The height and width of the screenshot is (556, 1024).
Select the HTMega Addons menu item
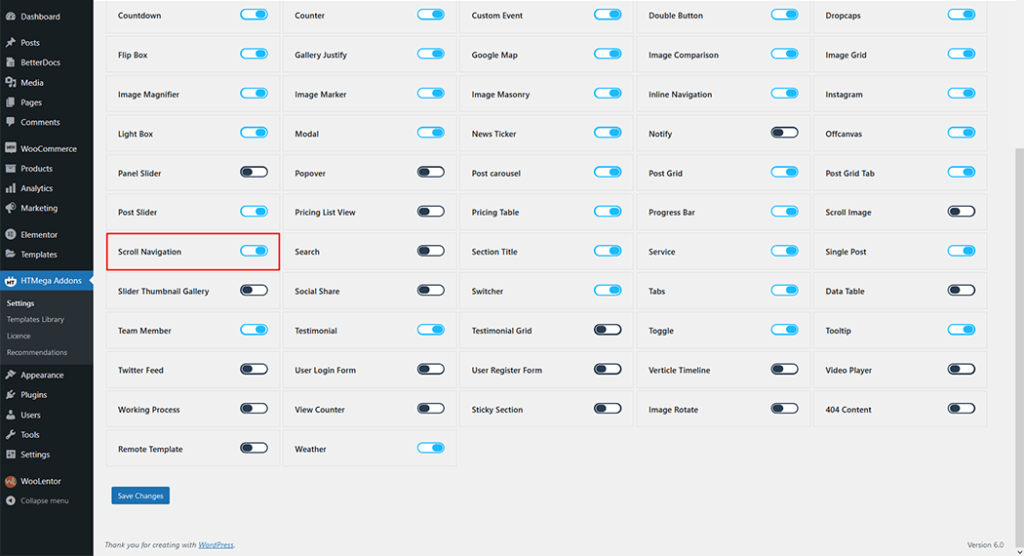tap(46, 281)
